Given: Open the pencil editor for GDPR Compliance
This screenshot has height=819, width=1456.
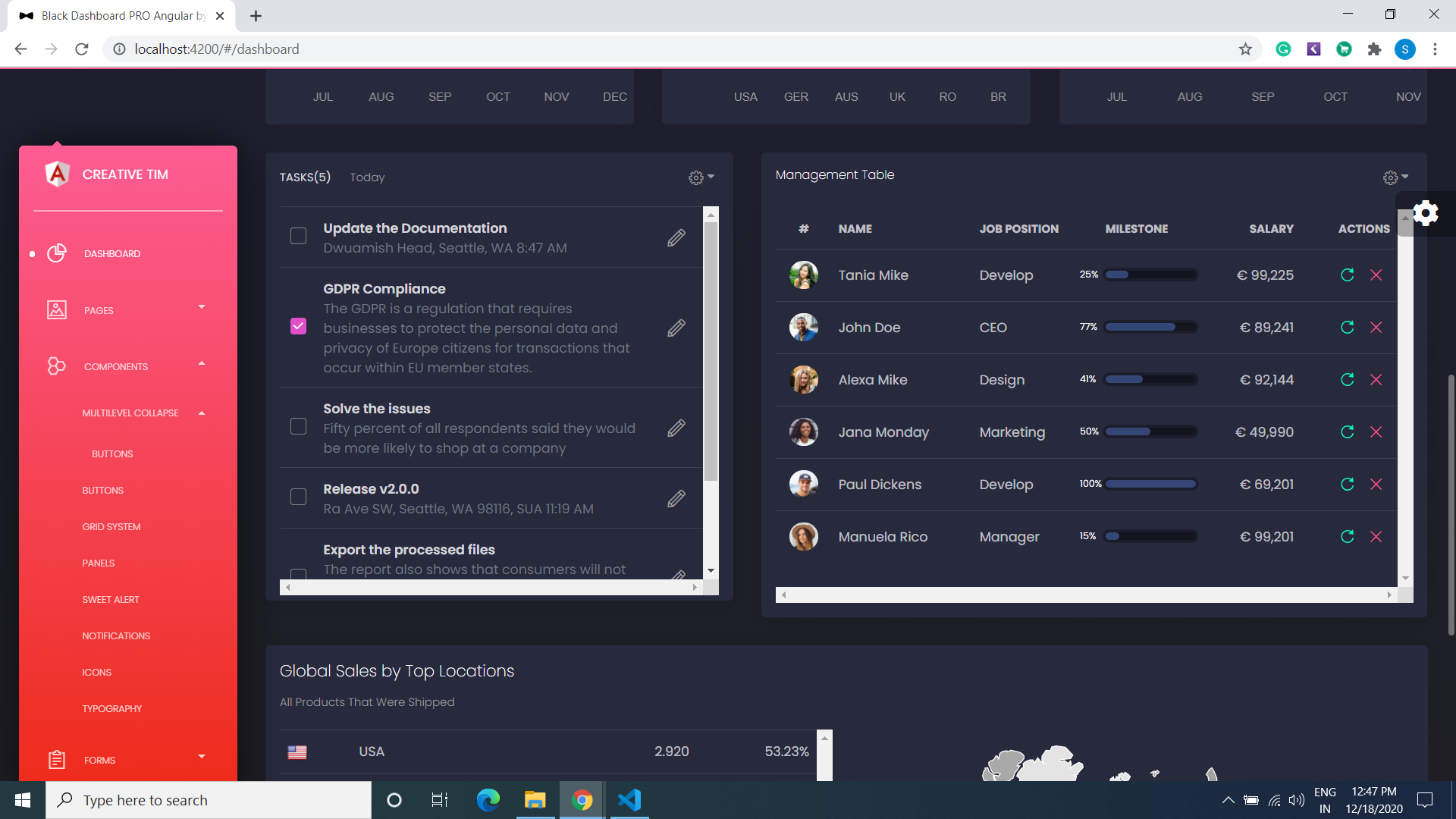Looking at the screenshot, I should coord(676,328).
